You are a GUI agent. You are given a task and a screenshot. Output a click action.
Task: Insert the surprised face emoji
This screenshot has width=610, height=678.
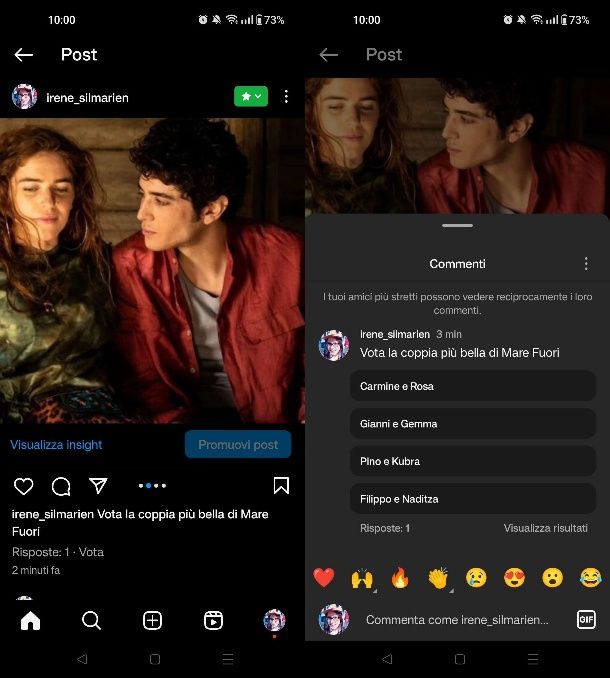click(x=553, y=578)
